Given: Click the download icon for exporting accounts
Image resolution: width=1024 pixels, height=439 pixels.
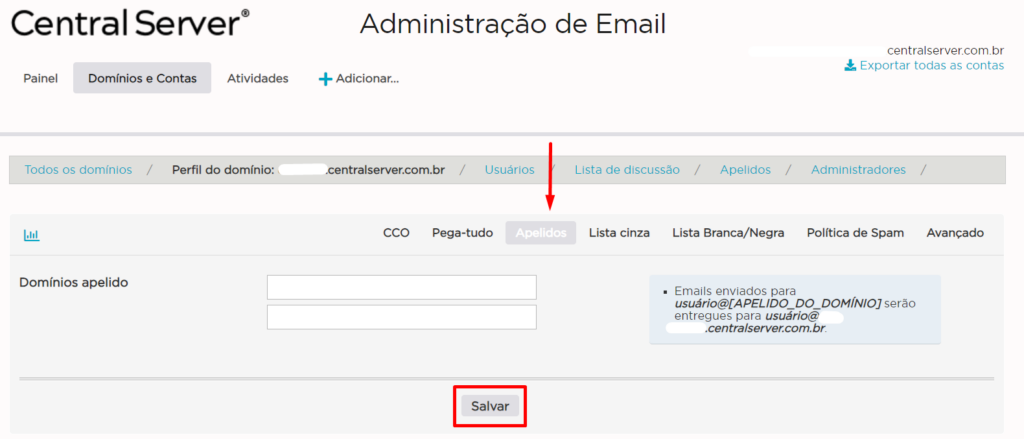Looking at the screenshot, I should coord(850,66).
